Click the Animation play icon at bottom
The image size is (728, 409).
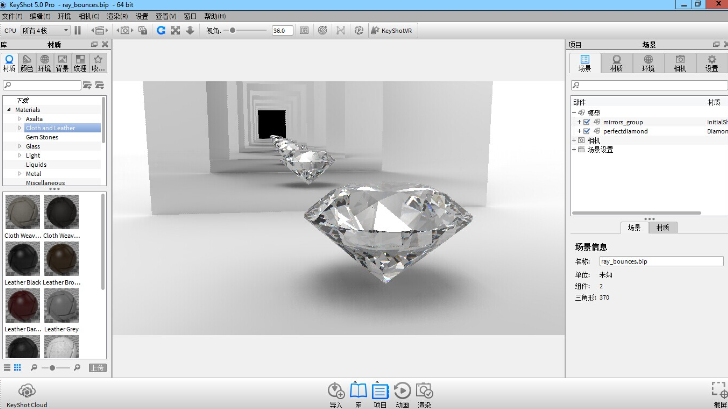coord(402,391)
